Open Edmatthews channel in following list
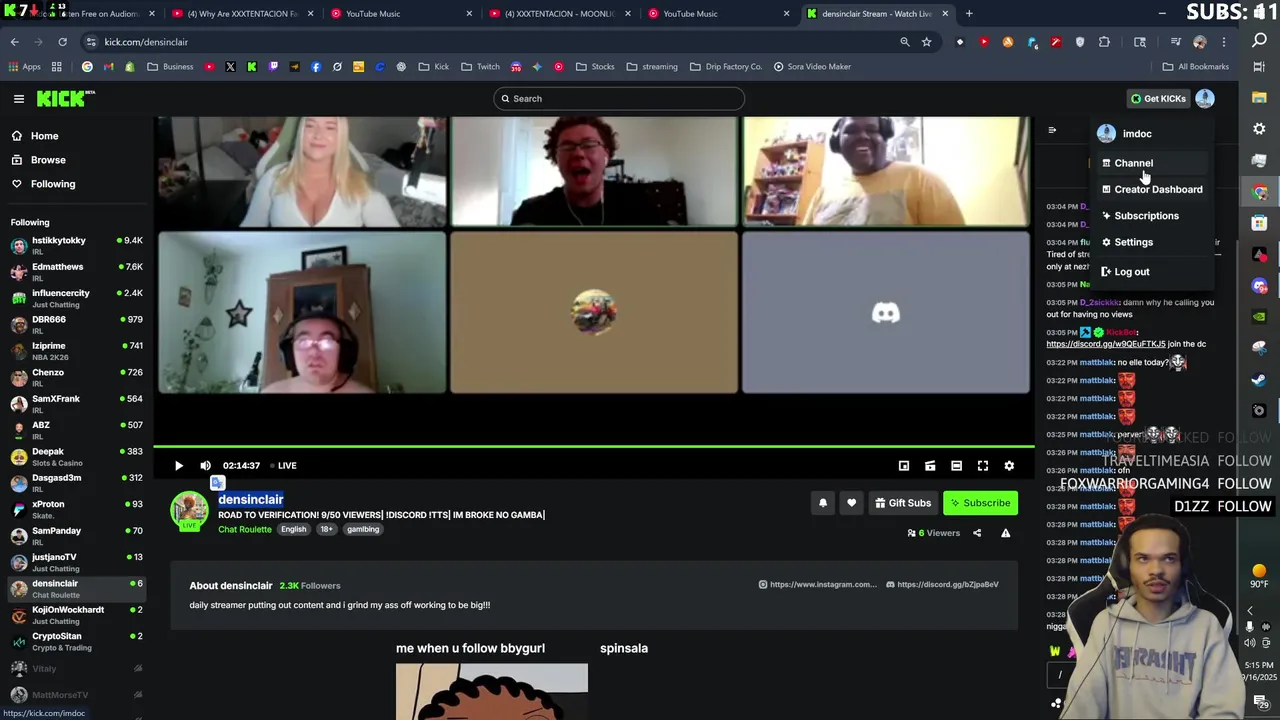 coord(76,271)
